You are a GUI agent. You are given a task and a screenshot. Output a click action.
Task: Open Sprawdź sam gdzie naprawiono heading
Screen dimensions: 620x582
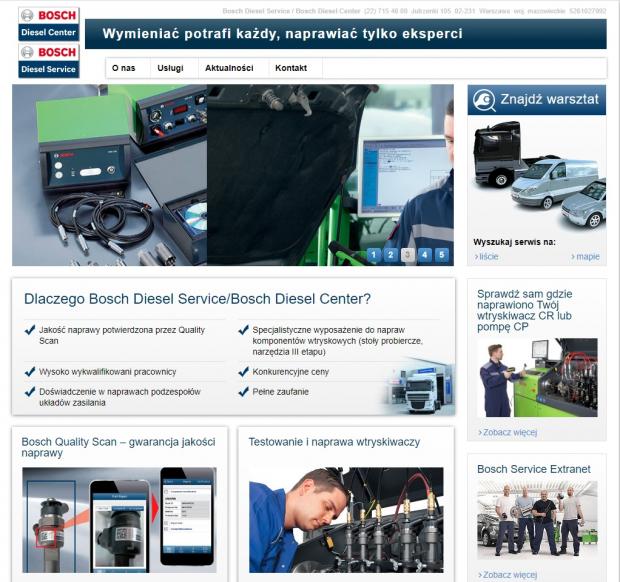tap(524, 310)
